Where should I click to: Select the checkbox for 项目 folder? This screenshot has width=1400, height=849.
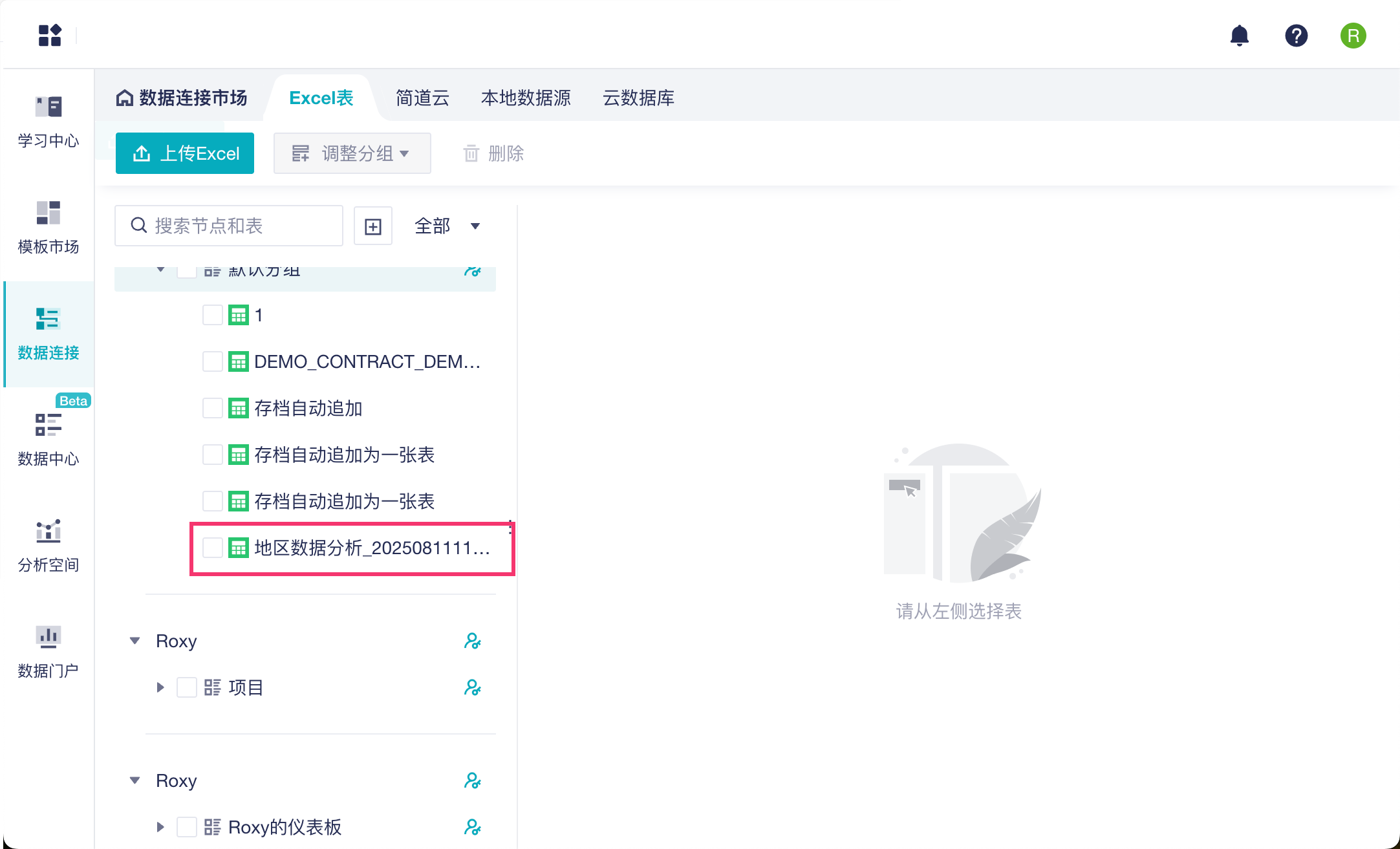[187, 687]
